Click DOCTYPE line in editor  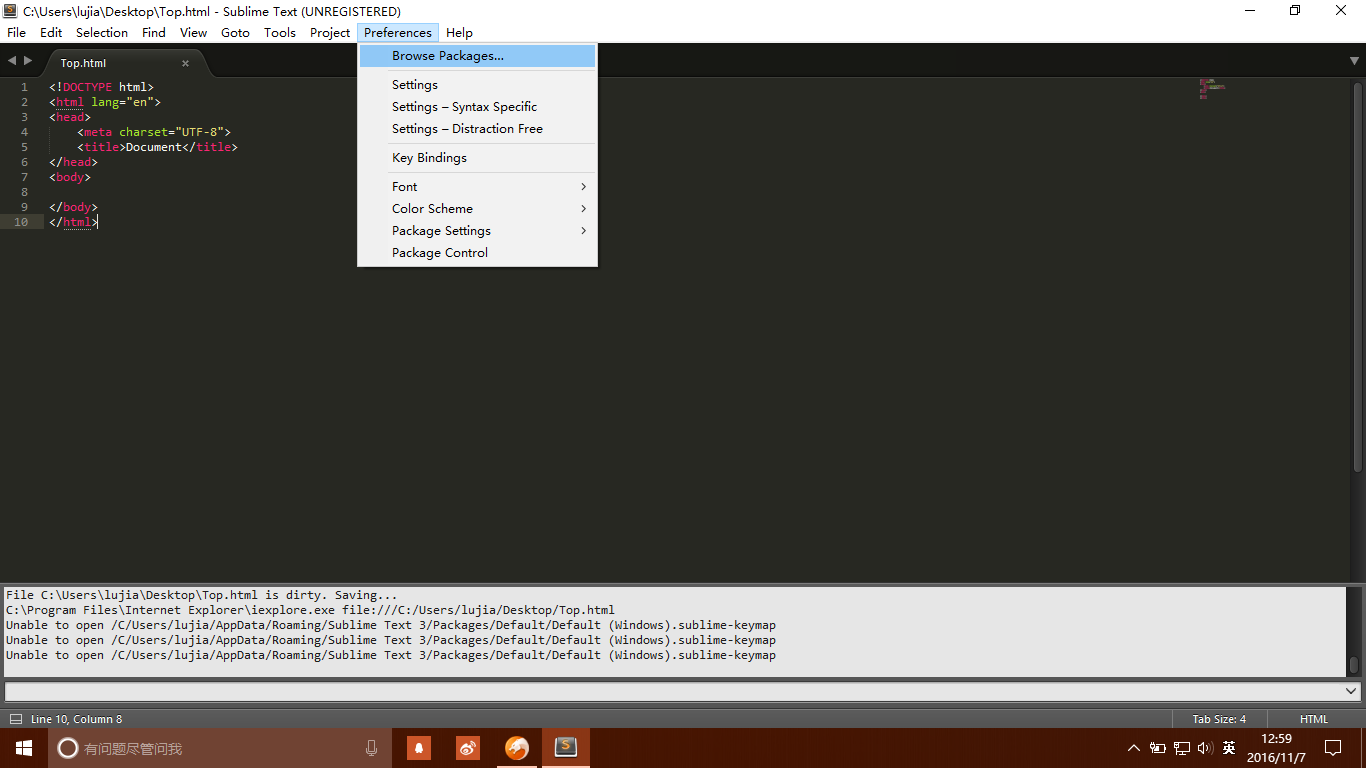pos(101,87)
